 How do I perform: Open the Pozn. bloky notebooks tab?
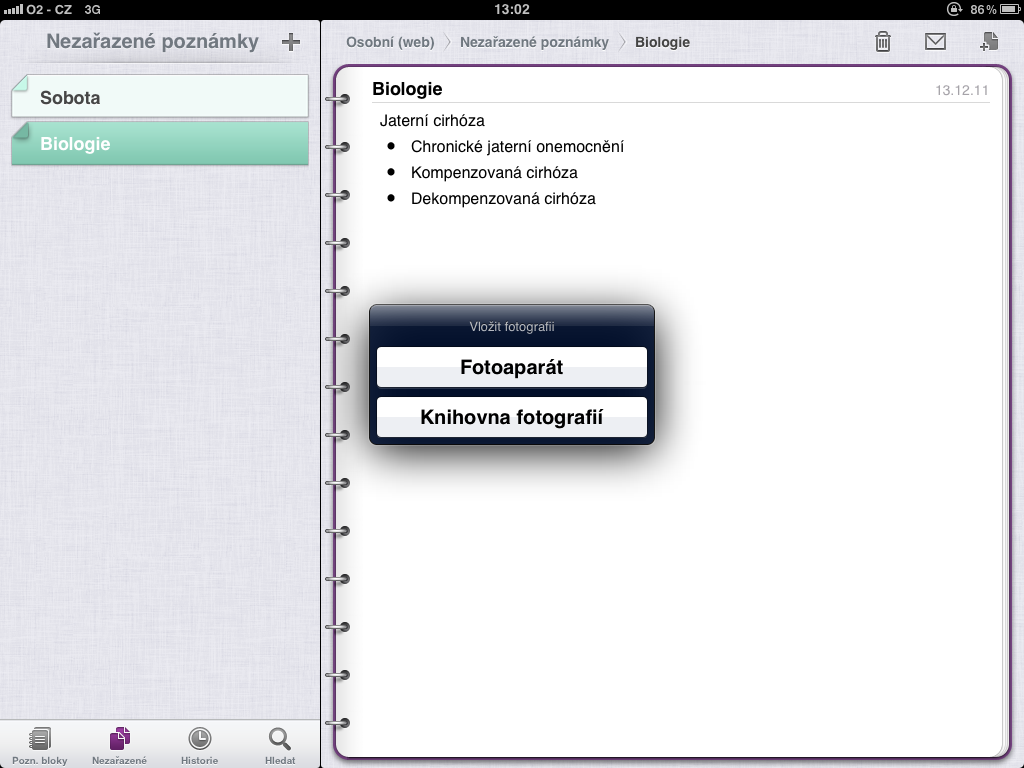coord(40,746)
